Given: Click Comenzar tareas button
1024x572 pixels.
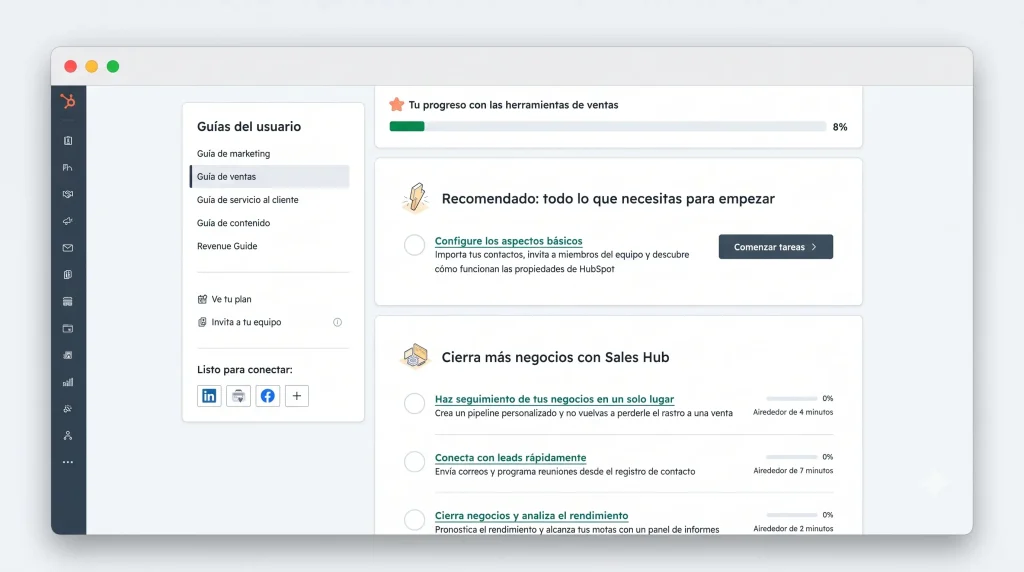Looking at the screenshot, I should [776, 247].
